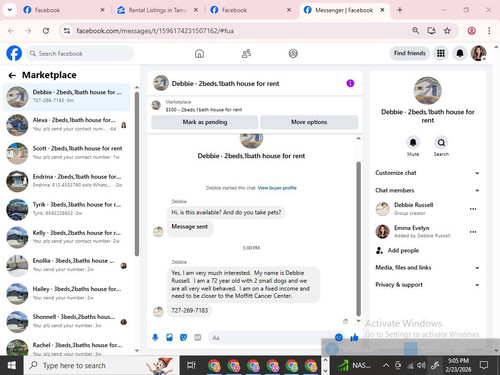Collapse Chat members section
Viewport: 500px width, 375px height.
point(428,190)
